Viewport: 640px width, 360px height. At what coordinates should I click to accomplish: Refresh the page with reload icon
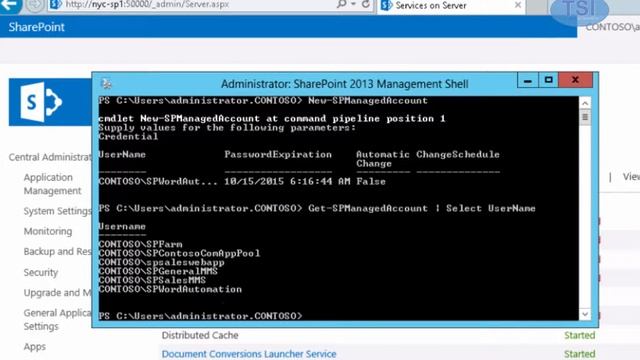[x=366, y=4]
